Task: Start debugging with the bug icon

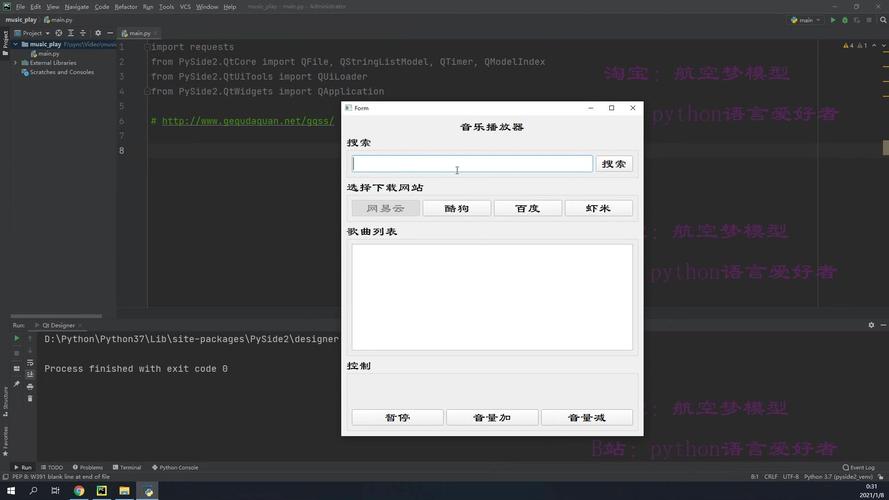Action: (x=845, y=20)
